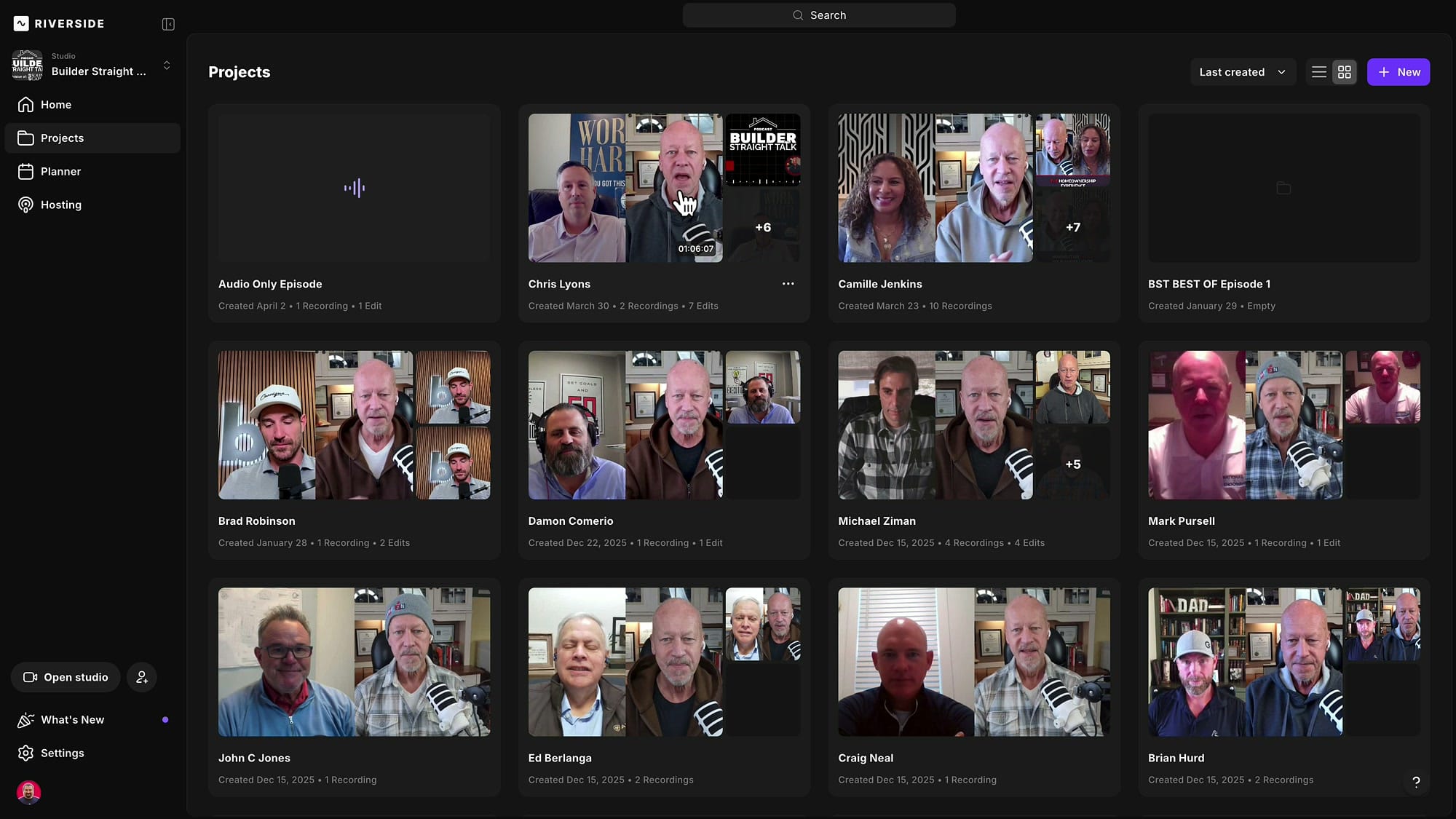This screenshot has height=819, width=1456.
Task: Open the Settings gear icon
Action: point(26,753)
